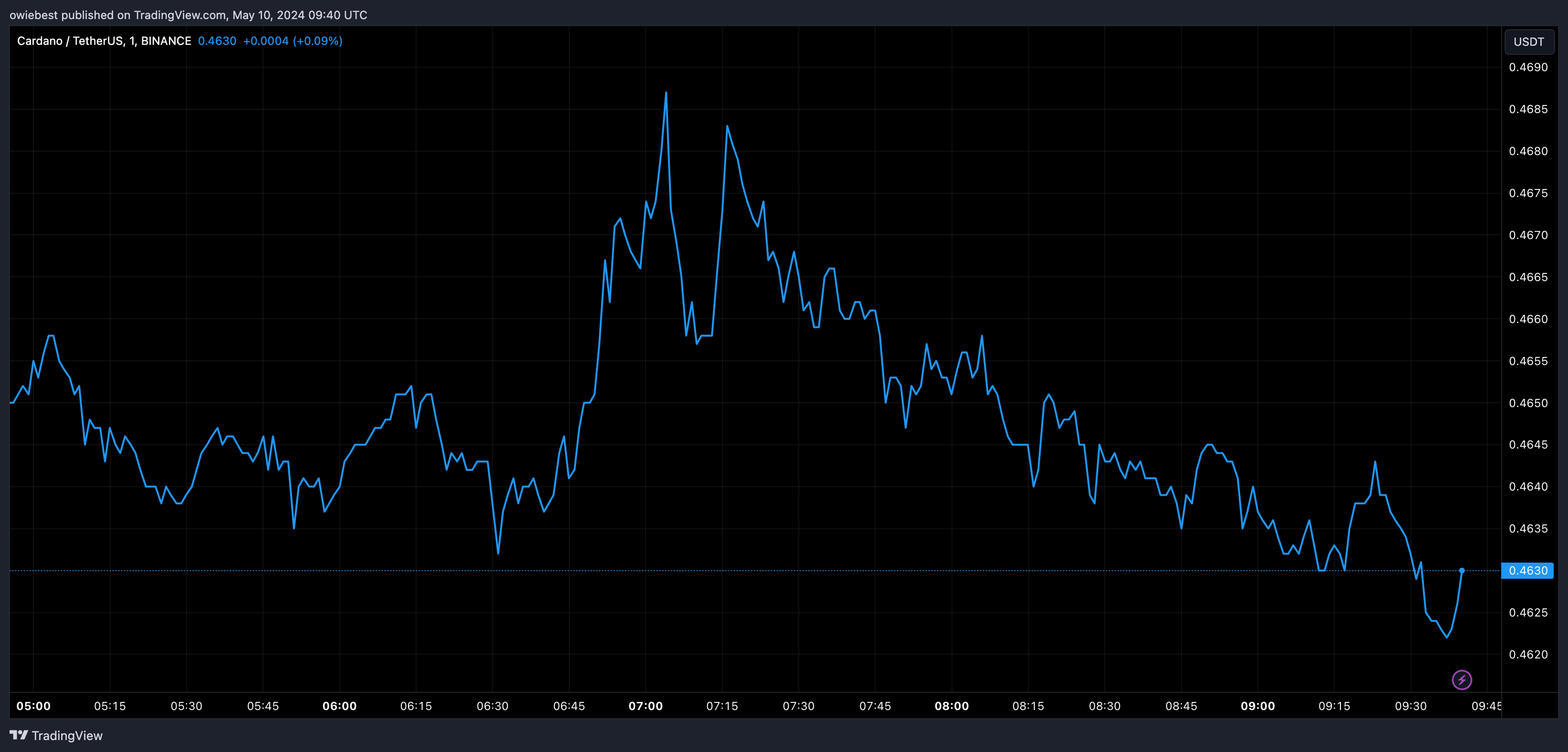Click the 09:30 time axis label
This screenshot has height=752, width=1568.
[x=1411, y=706]
